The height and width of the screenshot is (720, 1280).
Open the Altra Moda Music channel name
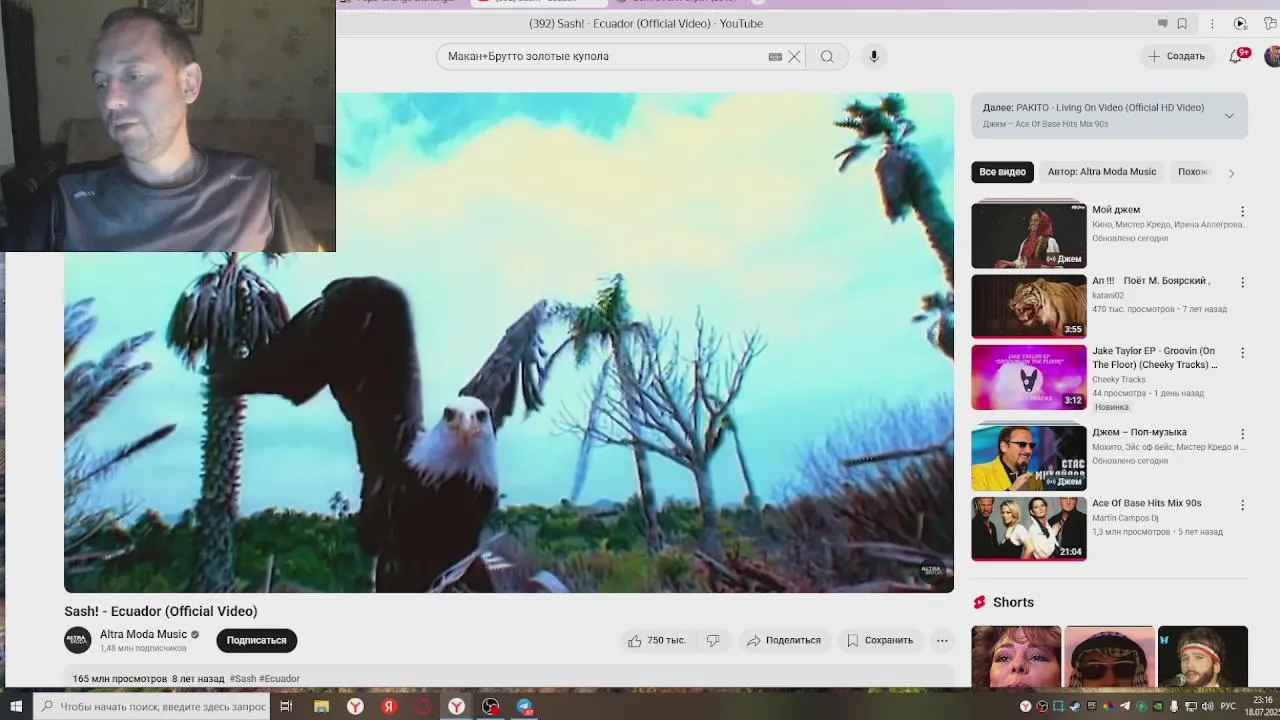143,634
